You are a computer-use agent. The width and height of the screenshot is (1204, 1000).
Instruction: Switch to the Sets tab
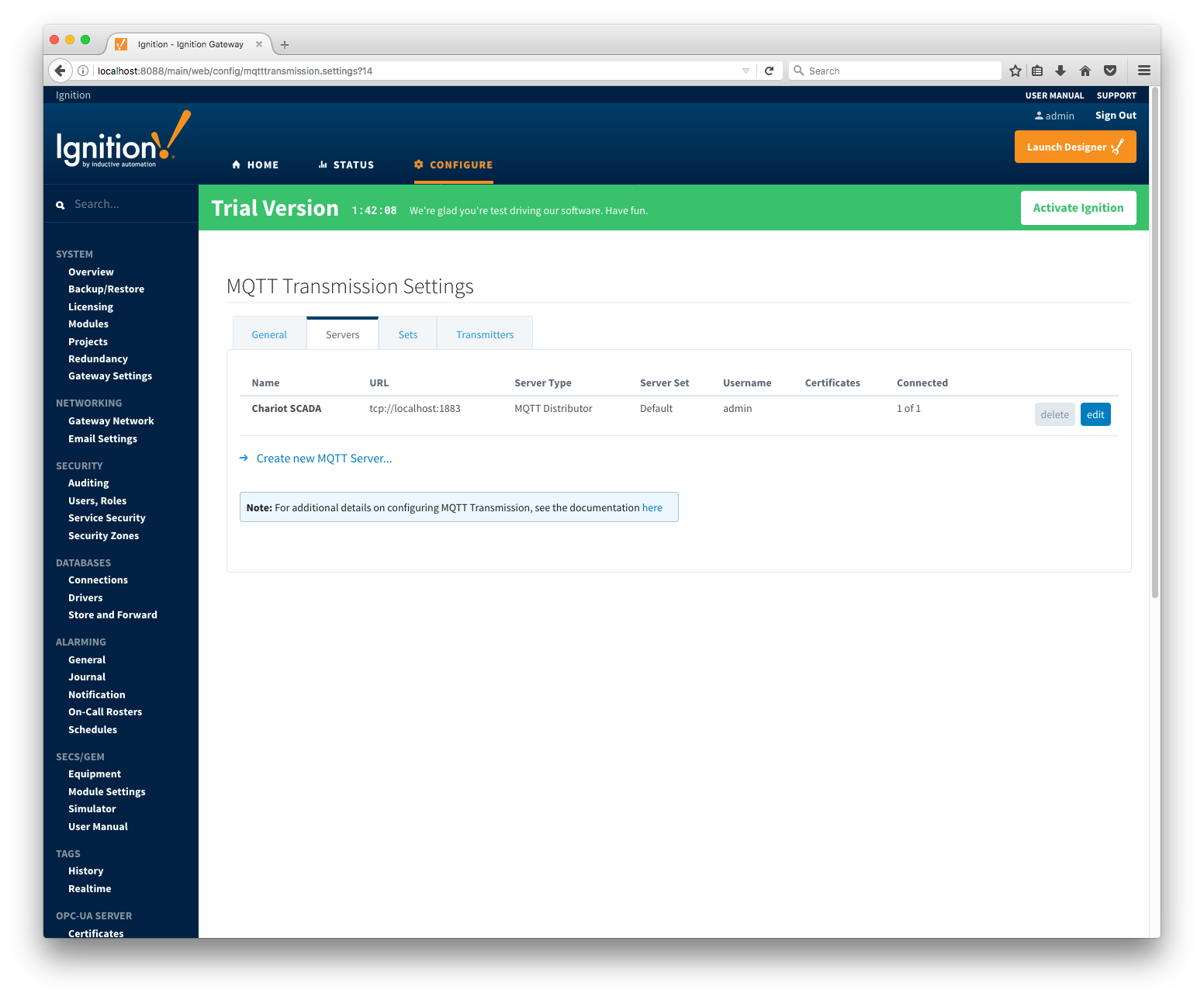[408, 334]
